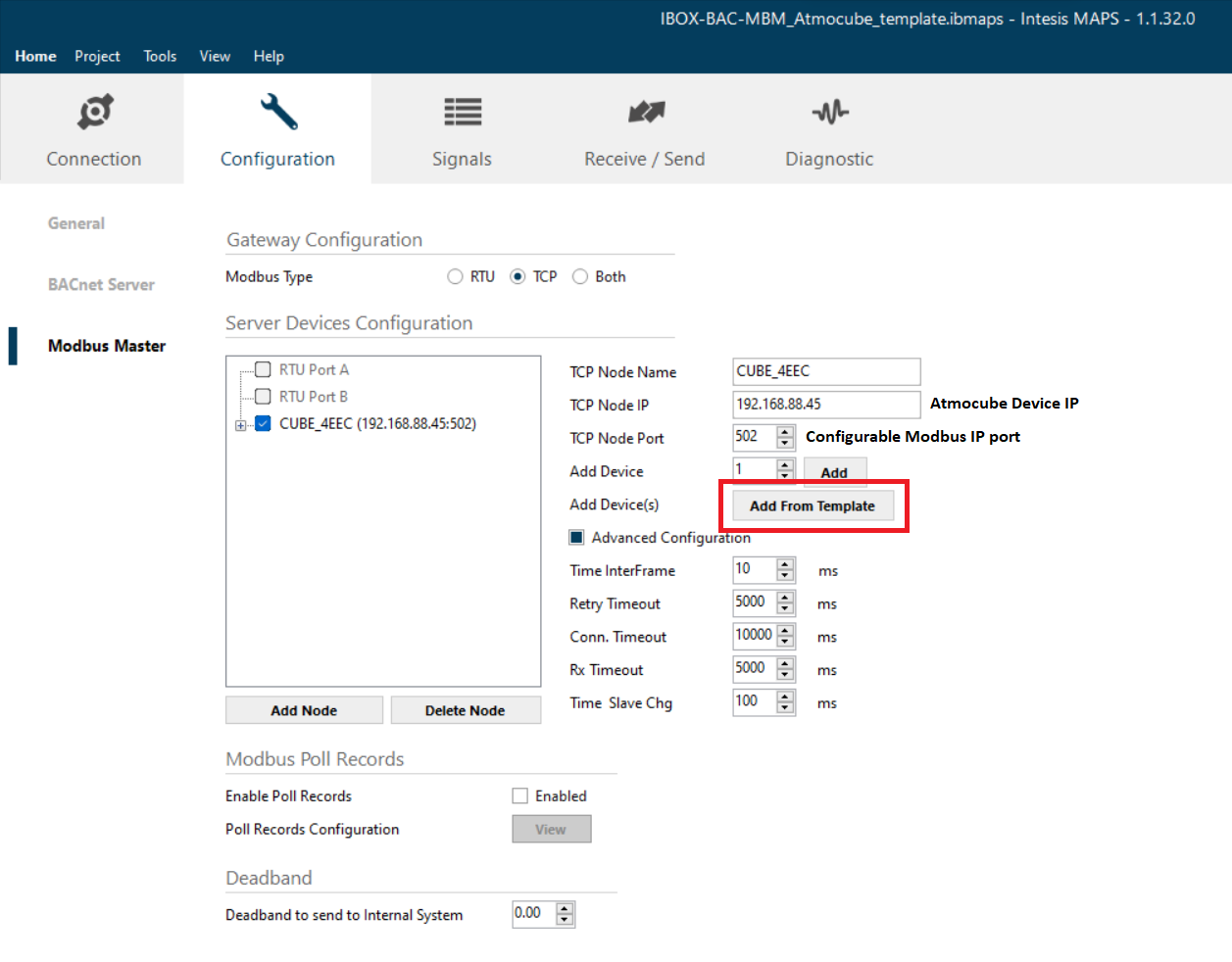1232x962 pixels.
Task: Select the RTU Modbus Type radio button
Action: coord(455,276)
